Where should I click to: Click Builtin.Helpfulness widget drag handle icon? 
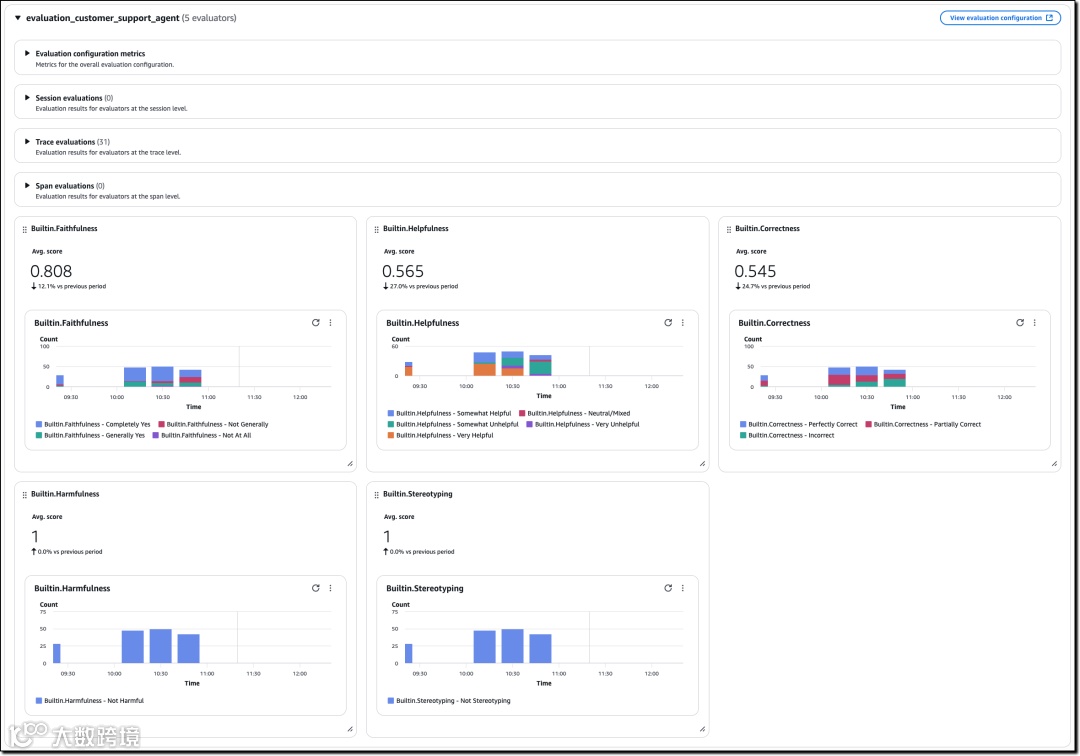coord(377,229)
